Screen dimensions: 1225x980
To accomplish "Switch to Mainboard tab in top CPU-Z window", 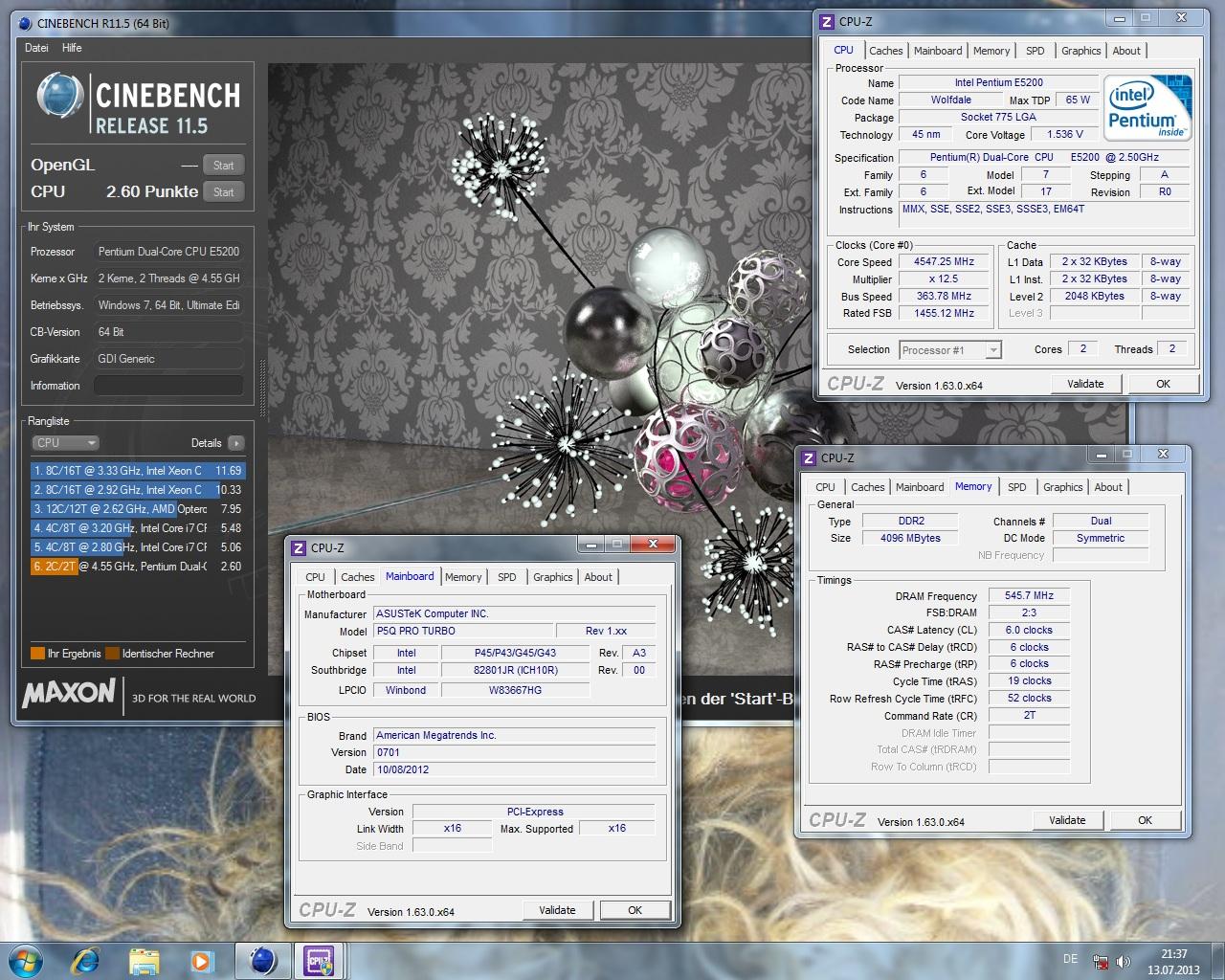I will [x=938, y=51].
